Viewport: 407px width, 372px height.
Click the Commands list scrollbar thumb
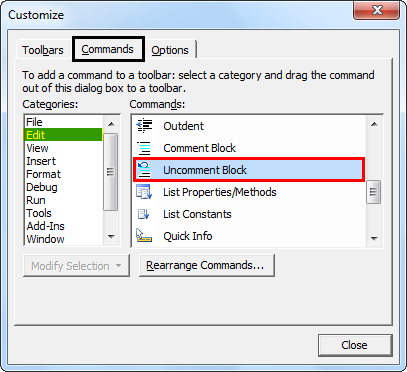(x=373, y=192)
